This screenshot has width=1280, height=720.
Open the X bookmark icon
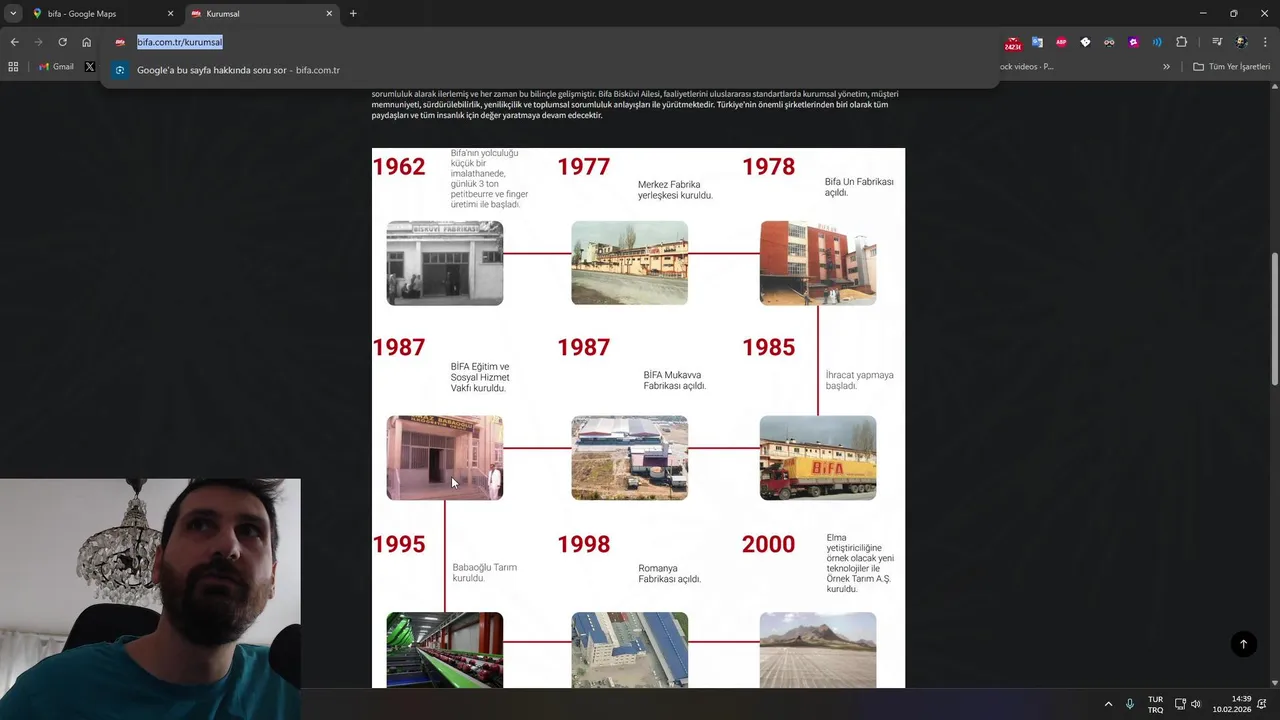pos(90,67)
